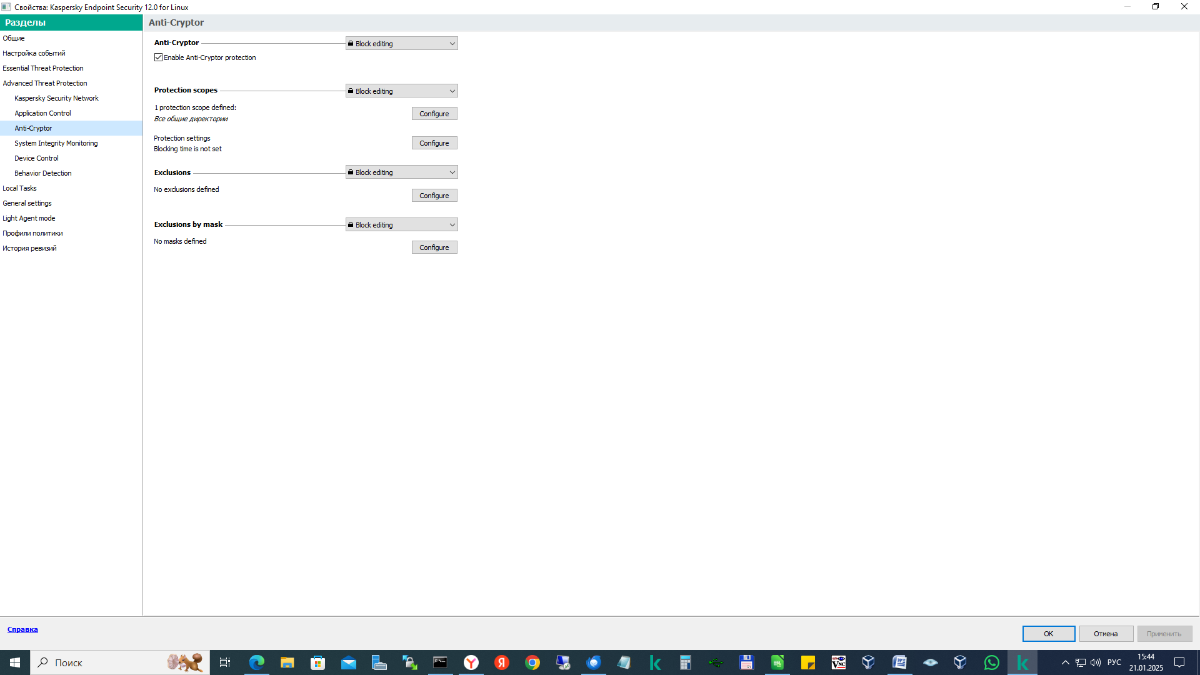This screenshot has width=1200, height=675.
Task: Click Configure under Exclusions by mask
Action: pos(434,247)
